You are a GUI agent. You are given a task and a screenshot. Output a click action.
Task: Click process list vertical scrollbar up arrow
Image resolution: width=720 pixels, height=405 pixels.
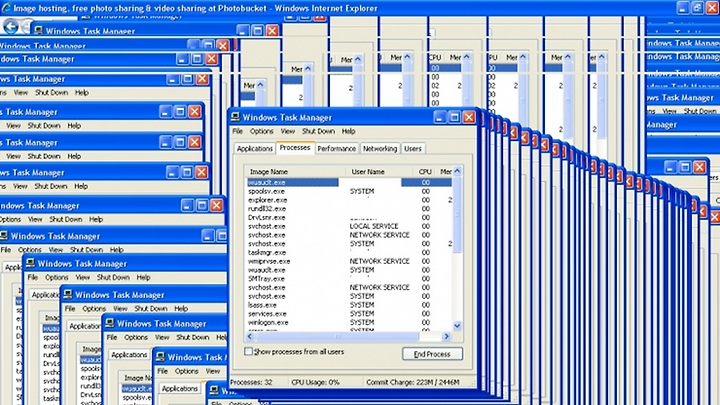pyautogui.click(x=457, y=171)
